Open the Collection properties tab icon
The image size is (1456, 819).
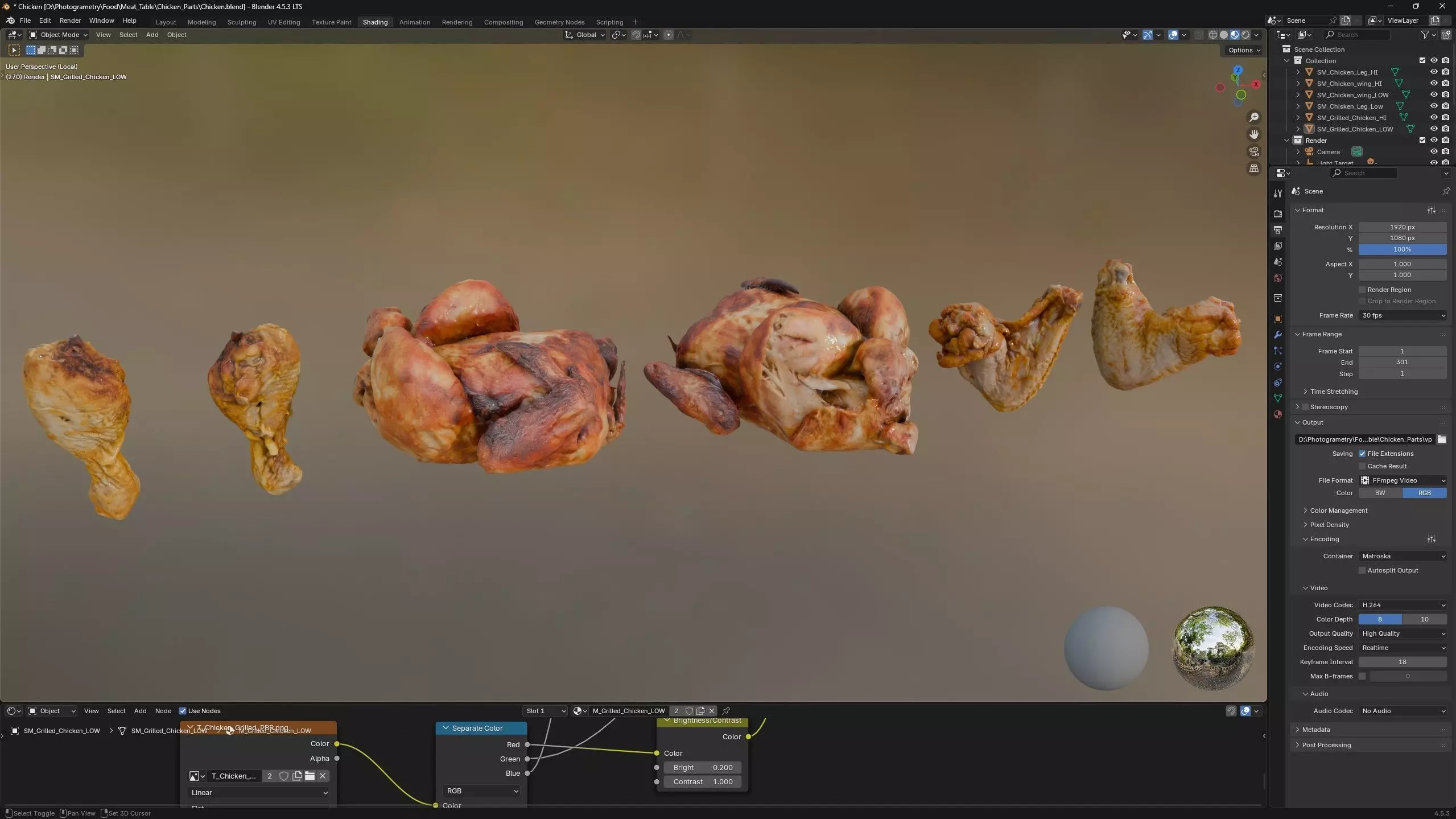coord(1278,298)
